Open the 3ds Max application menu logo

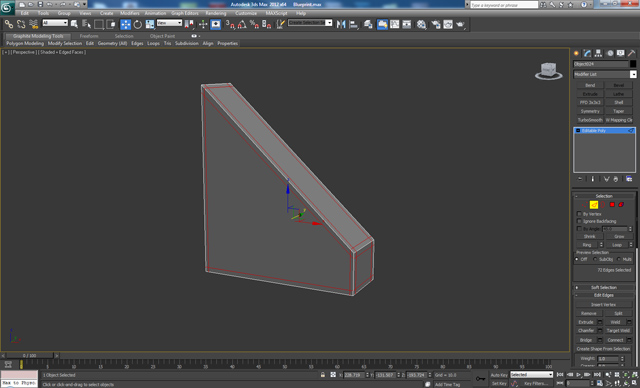(x=7, y=7)
